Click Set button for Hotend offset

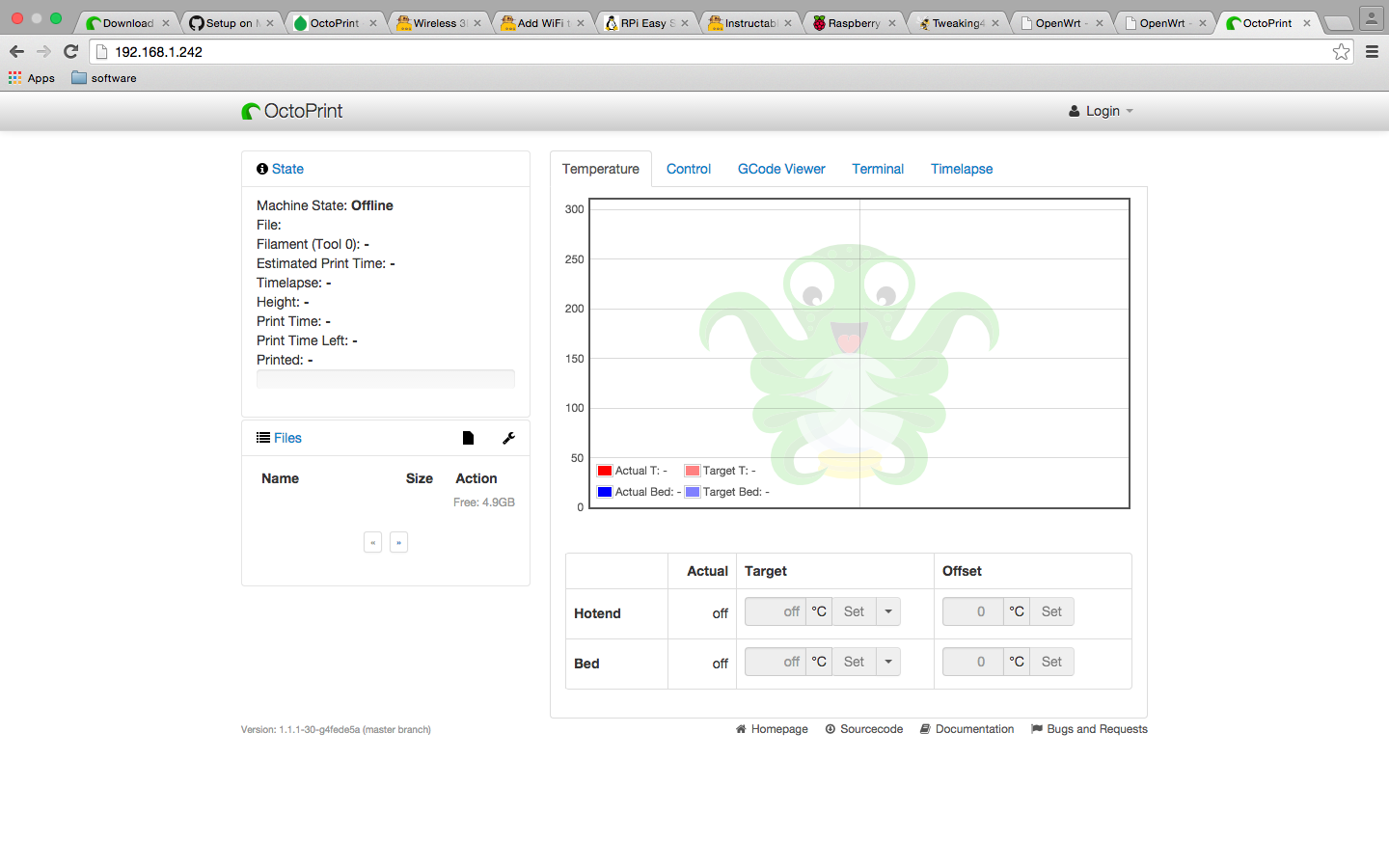tap(1051, 611)
